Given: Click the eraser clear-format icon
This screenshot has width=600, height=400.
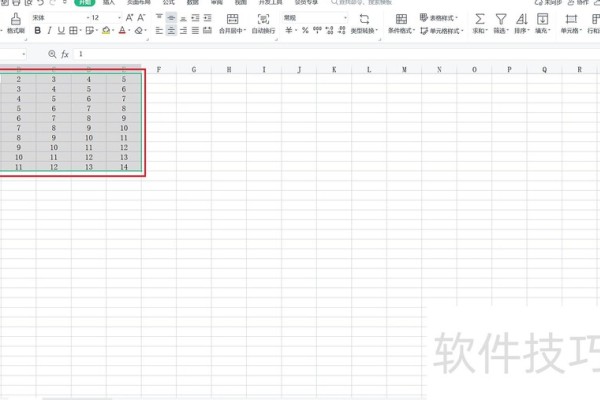Looking at the screenshot, I should [x=139, y=30].
